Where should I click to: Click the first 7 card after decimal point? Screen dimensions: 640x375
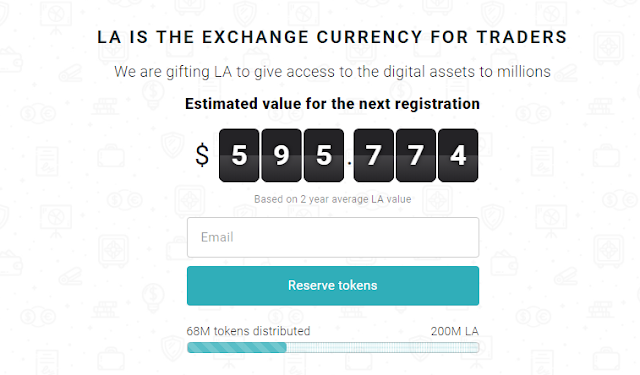[373, 155]
